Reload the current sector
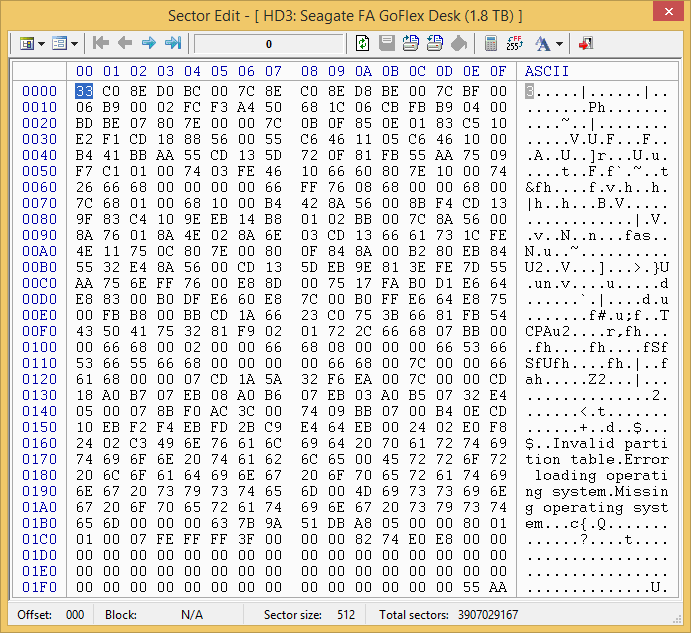Screen dimensions: 691x633 tap(362, 43)
